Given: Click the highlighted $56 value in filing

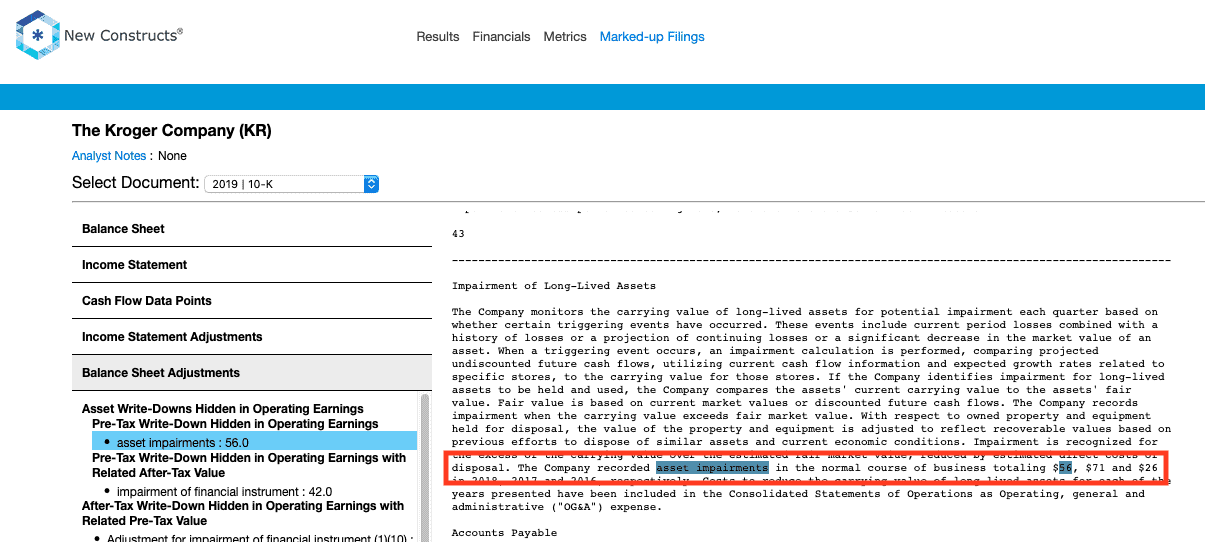Looking at the screenshot, I should 1065,468.
